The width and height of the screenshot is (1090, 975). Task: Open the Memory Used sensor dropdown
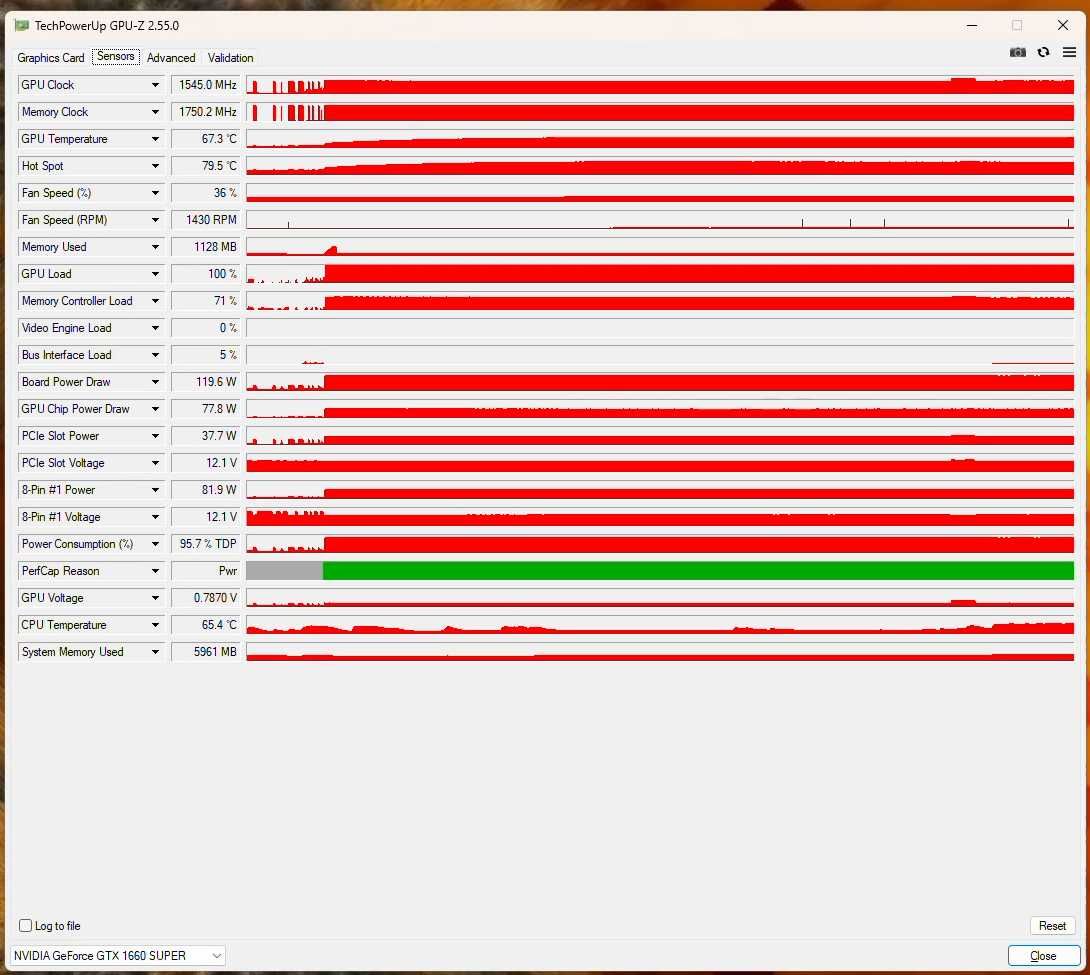click(155, 247)
